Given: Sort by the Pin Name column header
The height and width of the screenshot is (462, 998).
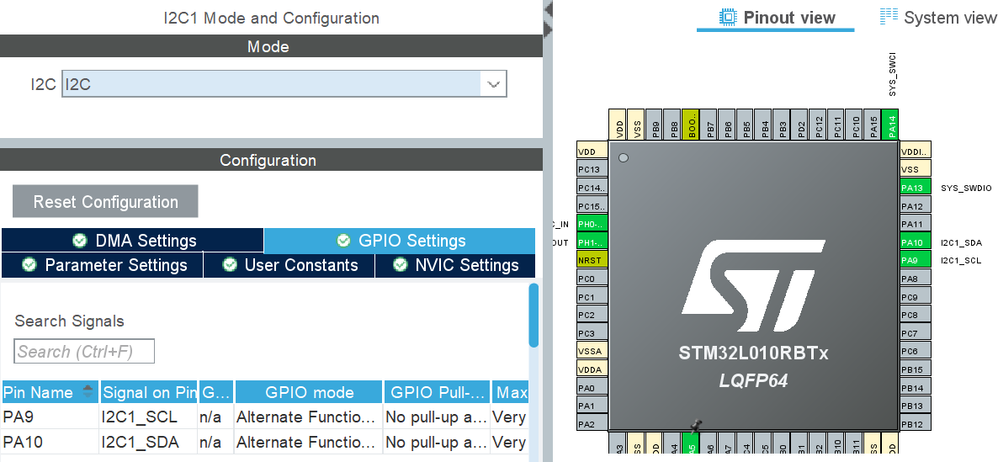Looking at the screenshot, I should [x=50, y=392].
